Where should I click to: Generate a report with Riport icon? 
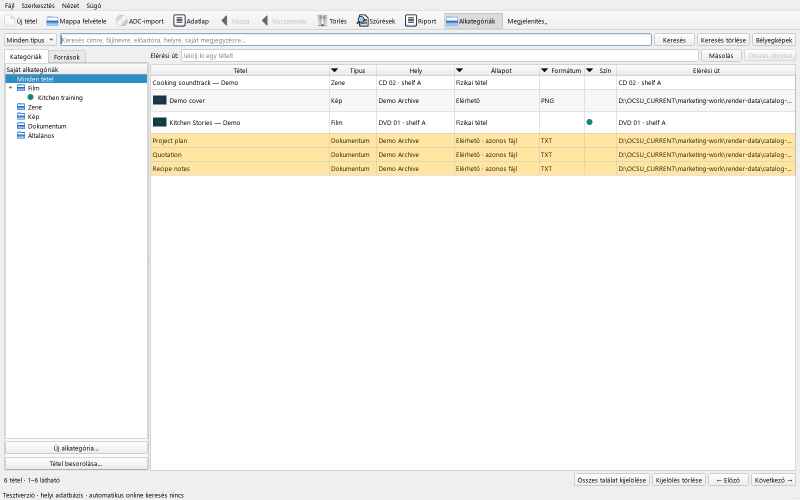pyautogui.click(x=411, y=21)
